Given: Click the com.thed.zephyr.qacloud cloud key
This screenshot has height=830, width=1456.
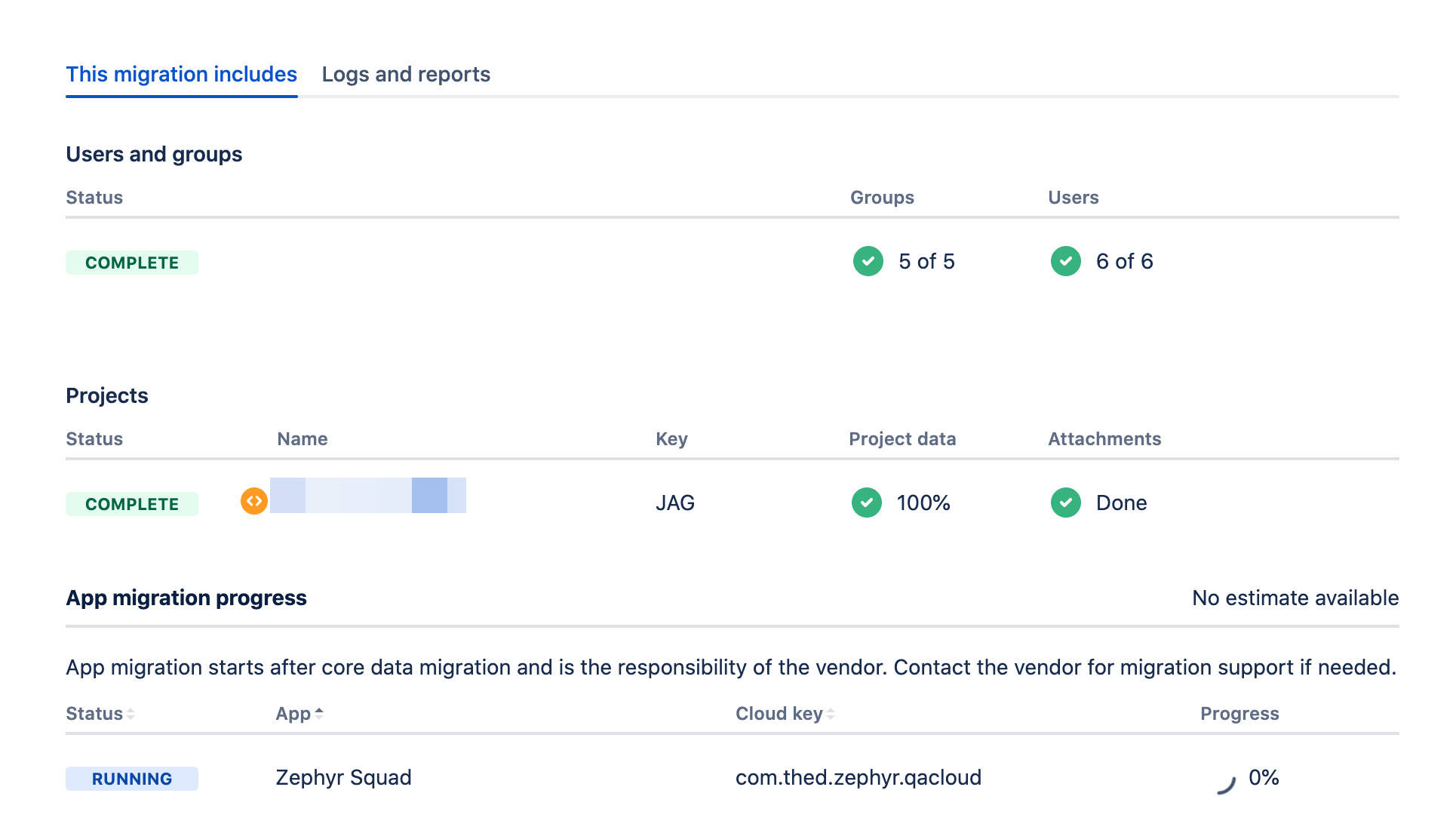Looking at the screenshot, I should tap(858, 777).
